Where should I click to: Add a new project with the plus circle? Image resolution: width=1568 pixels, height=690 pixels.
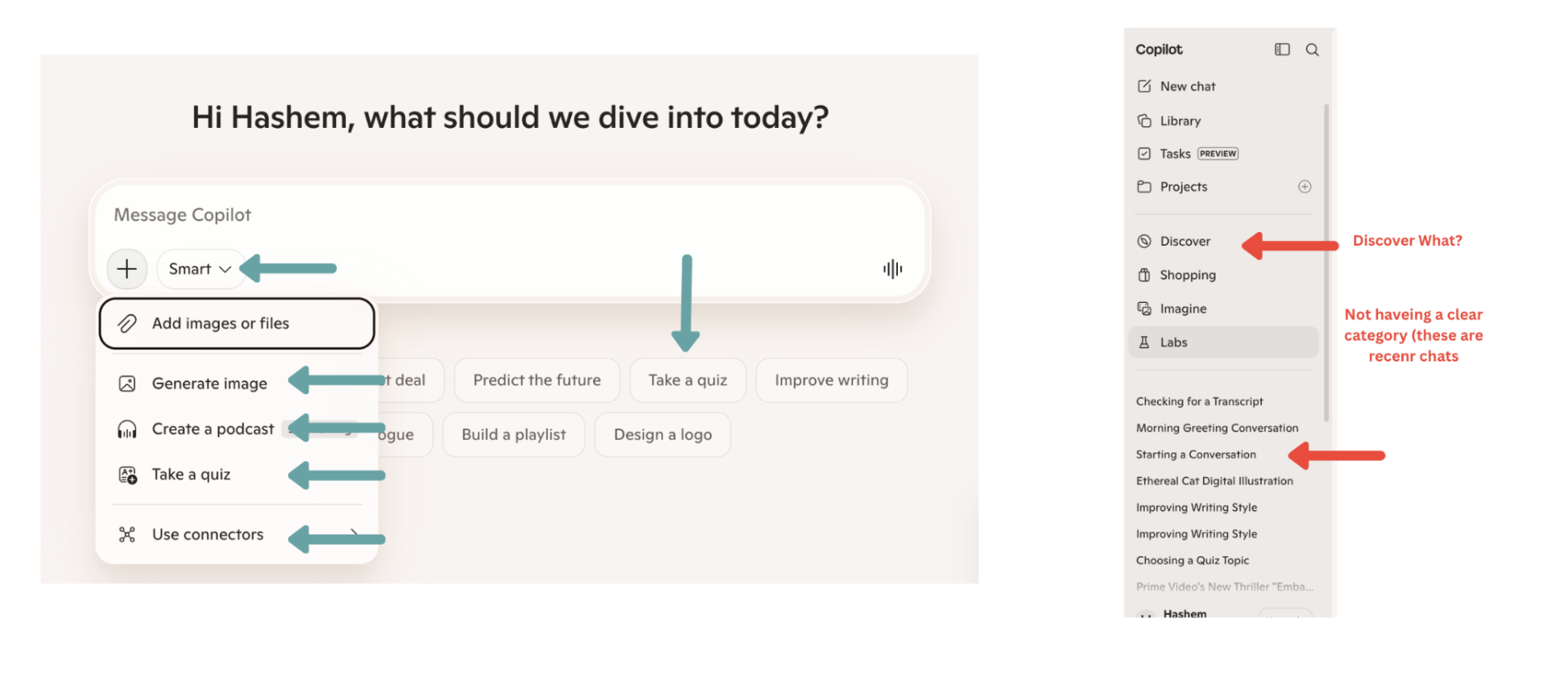pyautogui.click(x=1305, y=187)
